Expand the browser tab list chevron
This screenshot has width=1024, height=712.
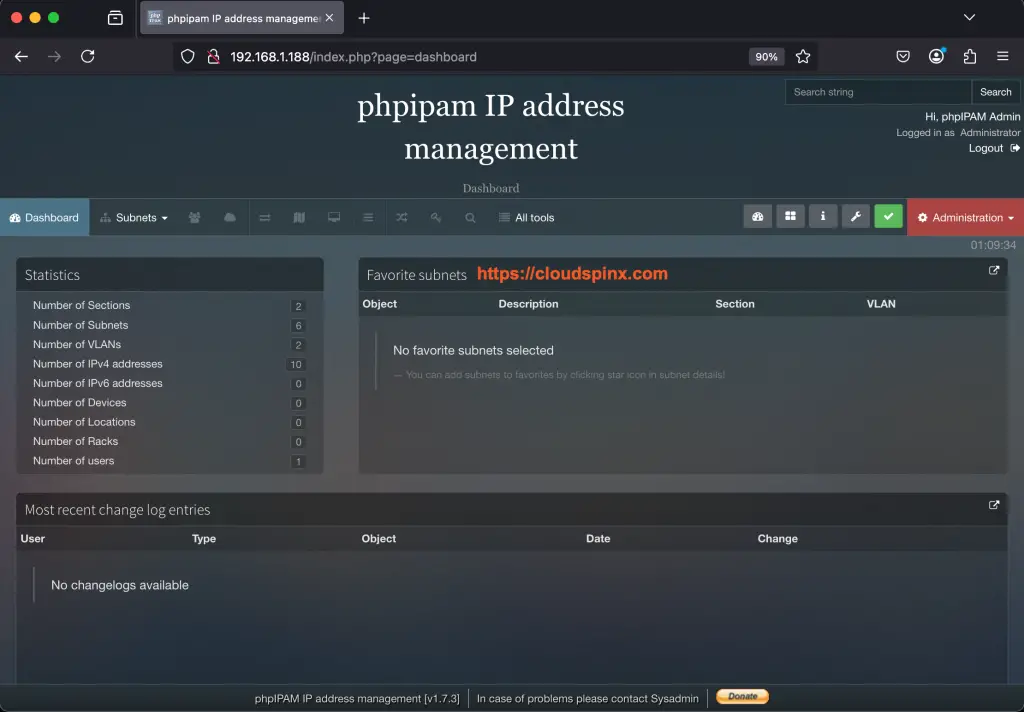point(969,17)
